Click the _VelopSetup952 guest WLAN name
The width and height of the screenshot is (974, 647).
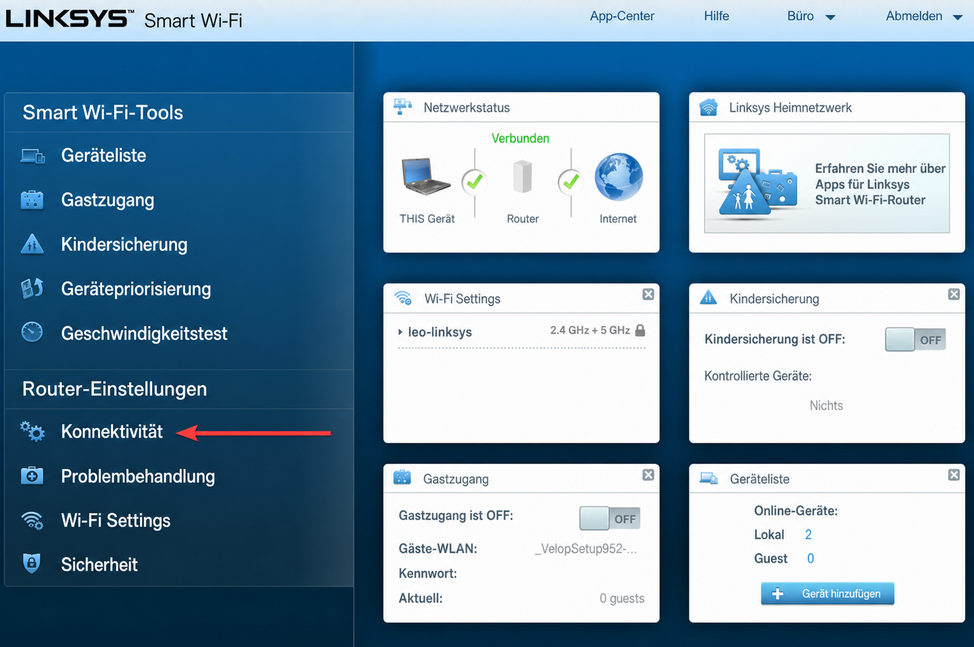click(x=585, y=549)
